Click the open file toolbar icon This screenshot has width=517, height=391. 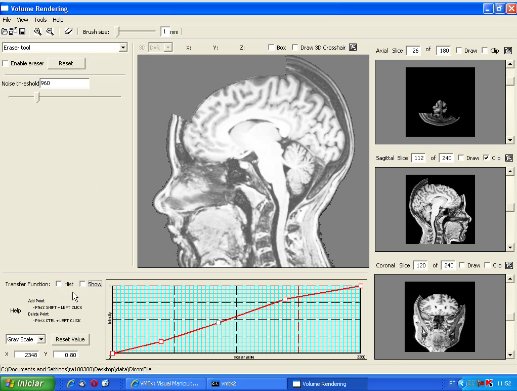[x=4, y=32]
